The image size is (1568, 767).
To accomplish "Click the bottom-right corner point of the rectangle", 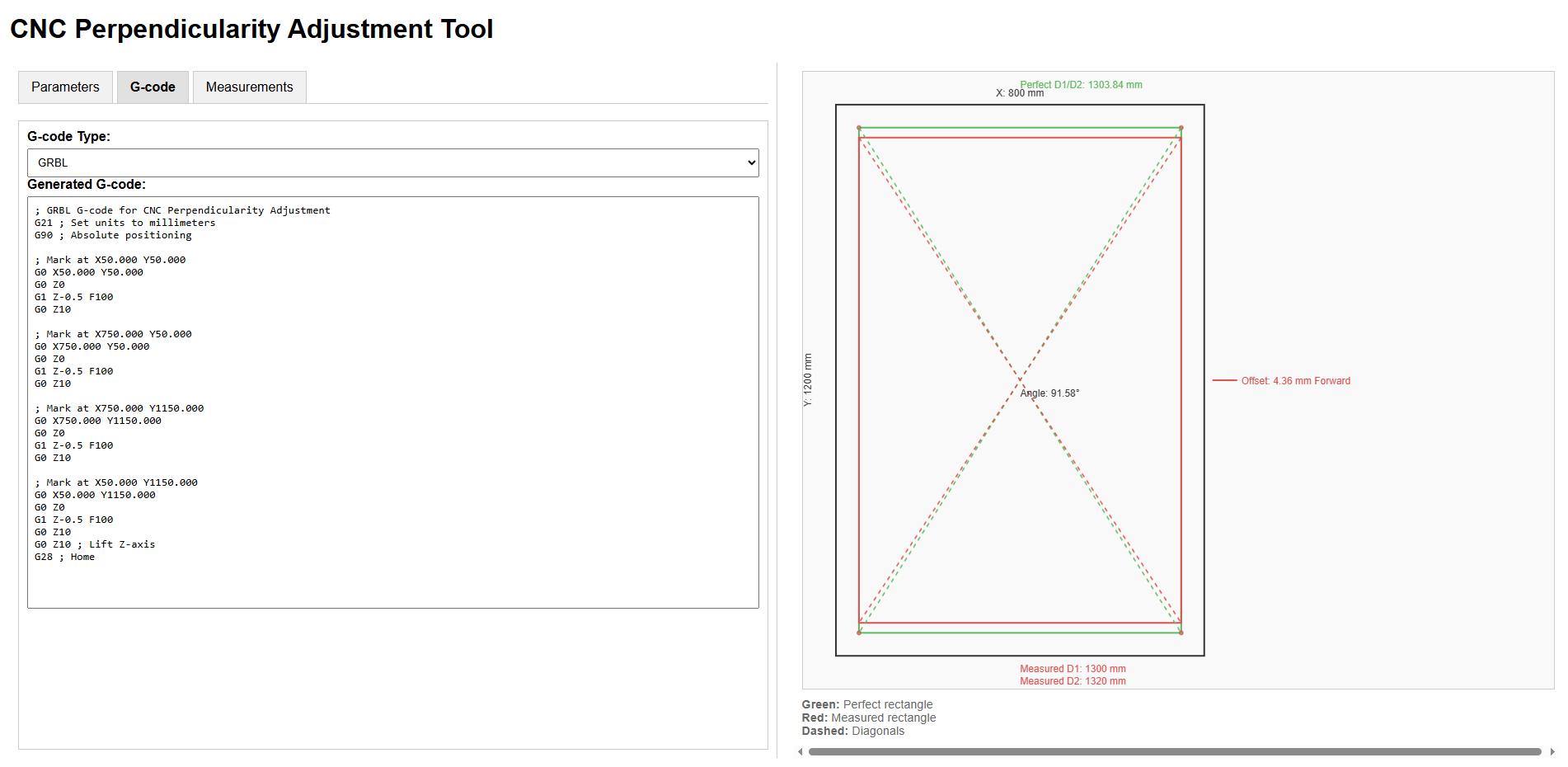I will coord(1181,633).
